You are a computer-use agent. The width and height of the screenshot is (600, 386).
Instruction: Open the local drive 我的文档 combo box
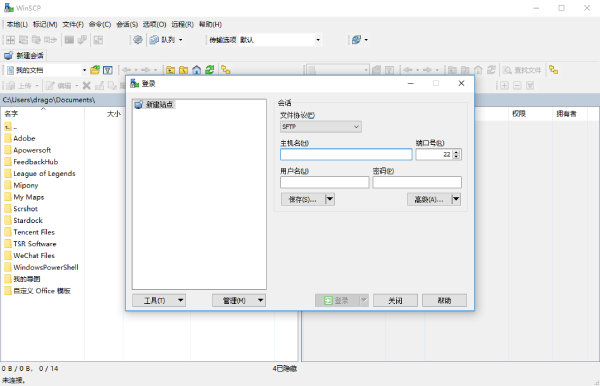(x=47, y=70)
